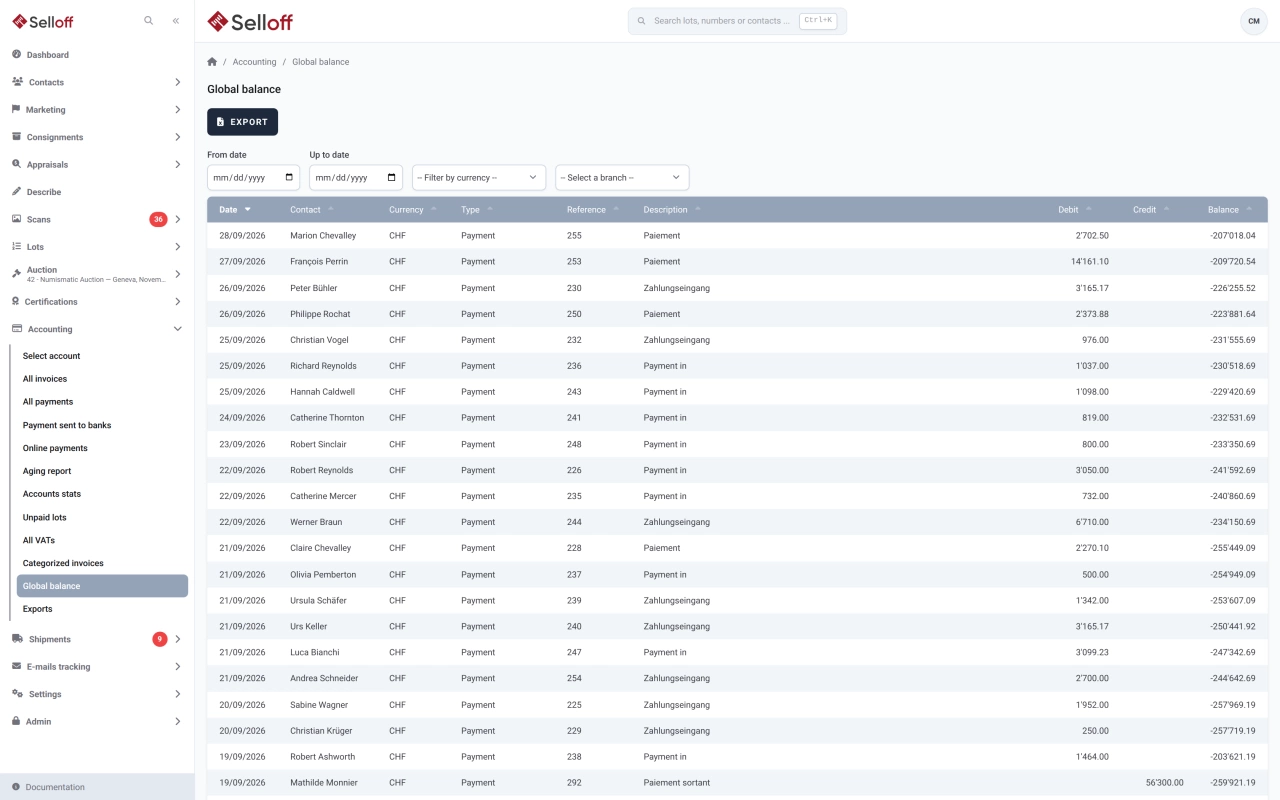Sort the table by Balance column header
Viewport: 1280px width, 800px height.
(x=1232, y=210)
